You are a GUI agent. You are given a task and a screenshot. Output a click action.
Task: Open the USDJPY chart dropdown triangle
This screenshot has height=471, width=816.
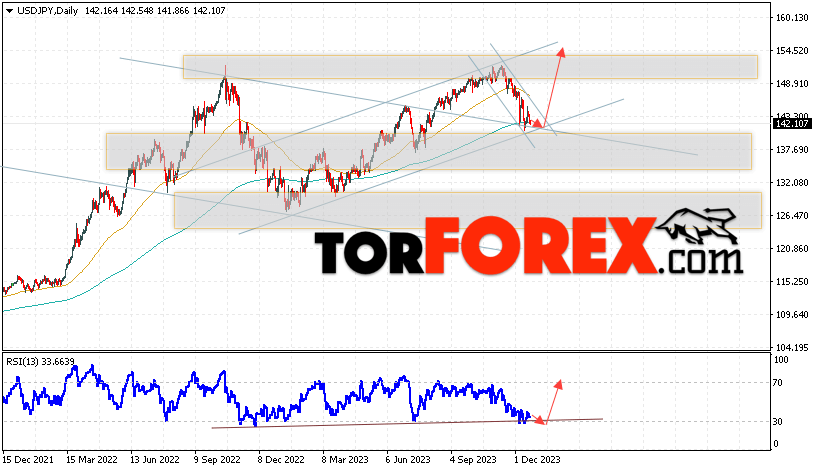point(9,11)
